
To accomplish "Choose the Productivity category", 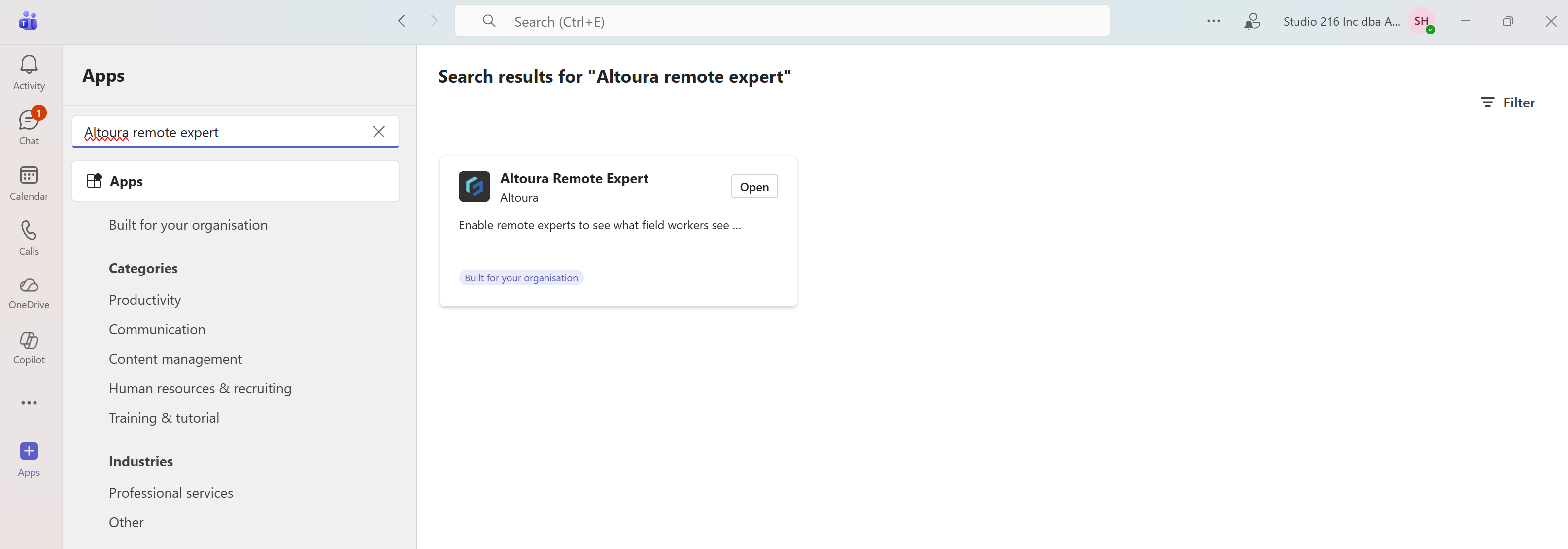I will (x=145, y=300).
